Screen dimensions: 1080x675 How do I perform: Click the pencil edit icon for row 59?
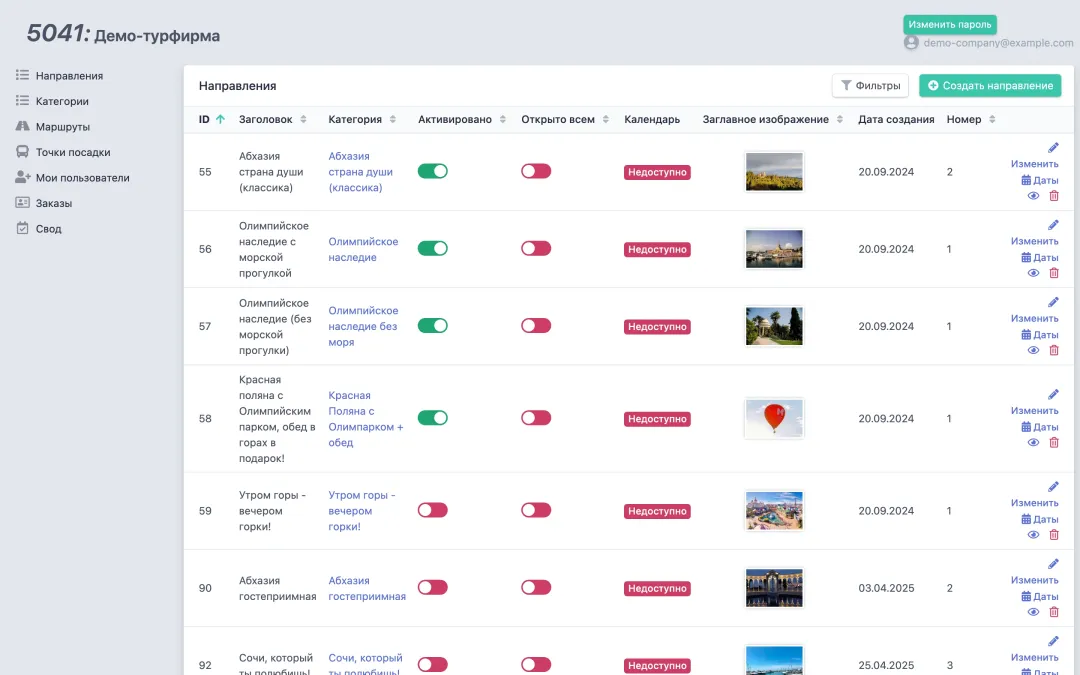[1053, 486]
